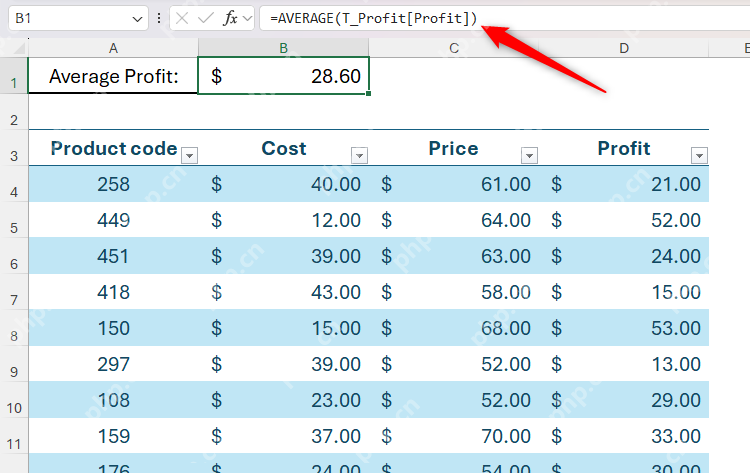Select column C header

(x=454, y=48)
